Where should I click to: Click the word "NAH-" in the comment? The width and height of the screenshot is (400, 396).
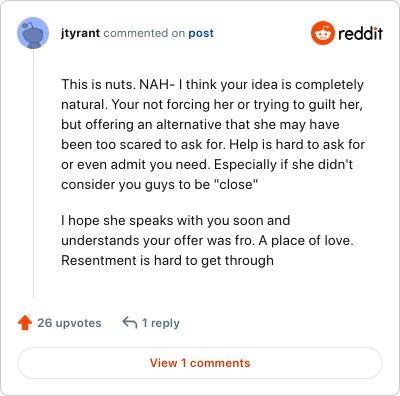coord(157,84)
